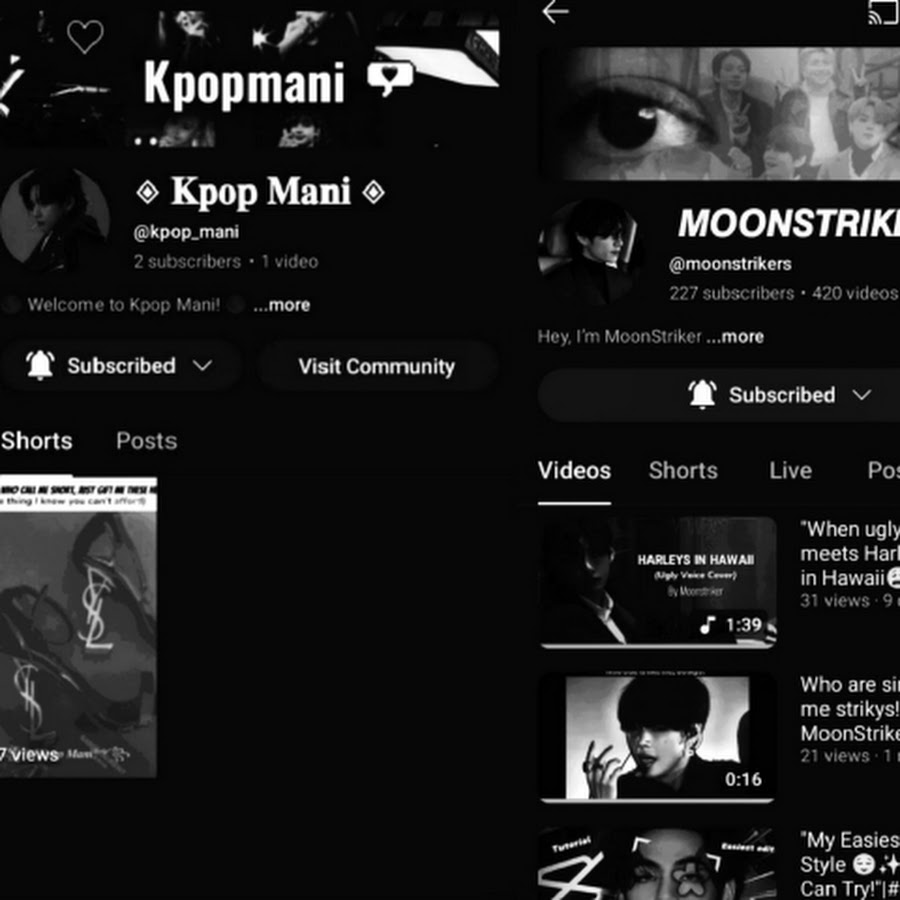Select the Videos tab
The width and height of the screenshot is (900, 900).
point(574,471)
